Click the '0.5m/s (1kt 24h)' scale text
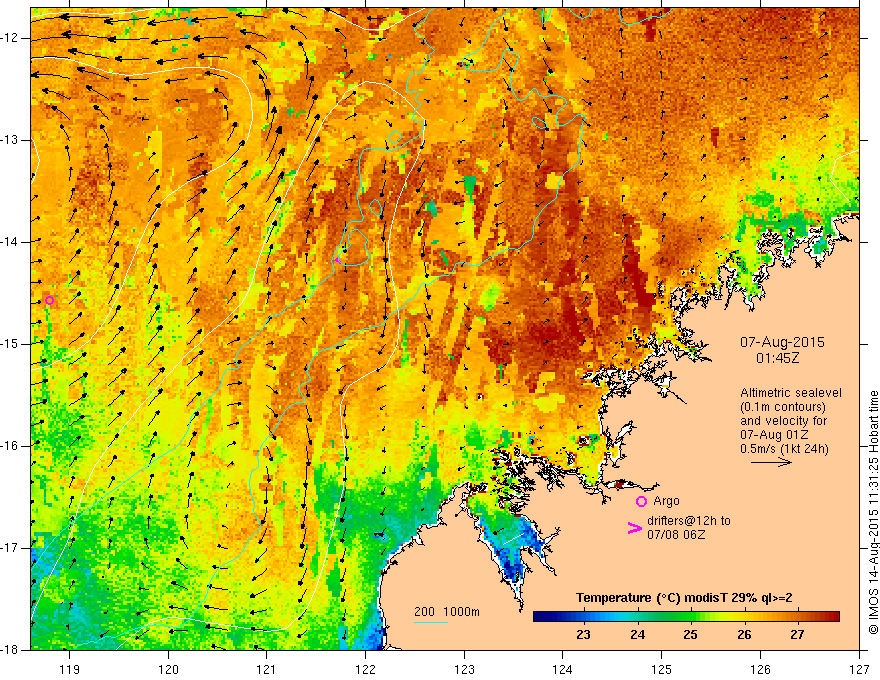This screenshot has width=880, height=680. [784, 449]
